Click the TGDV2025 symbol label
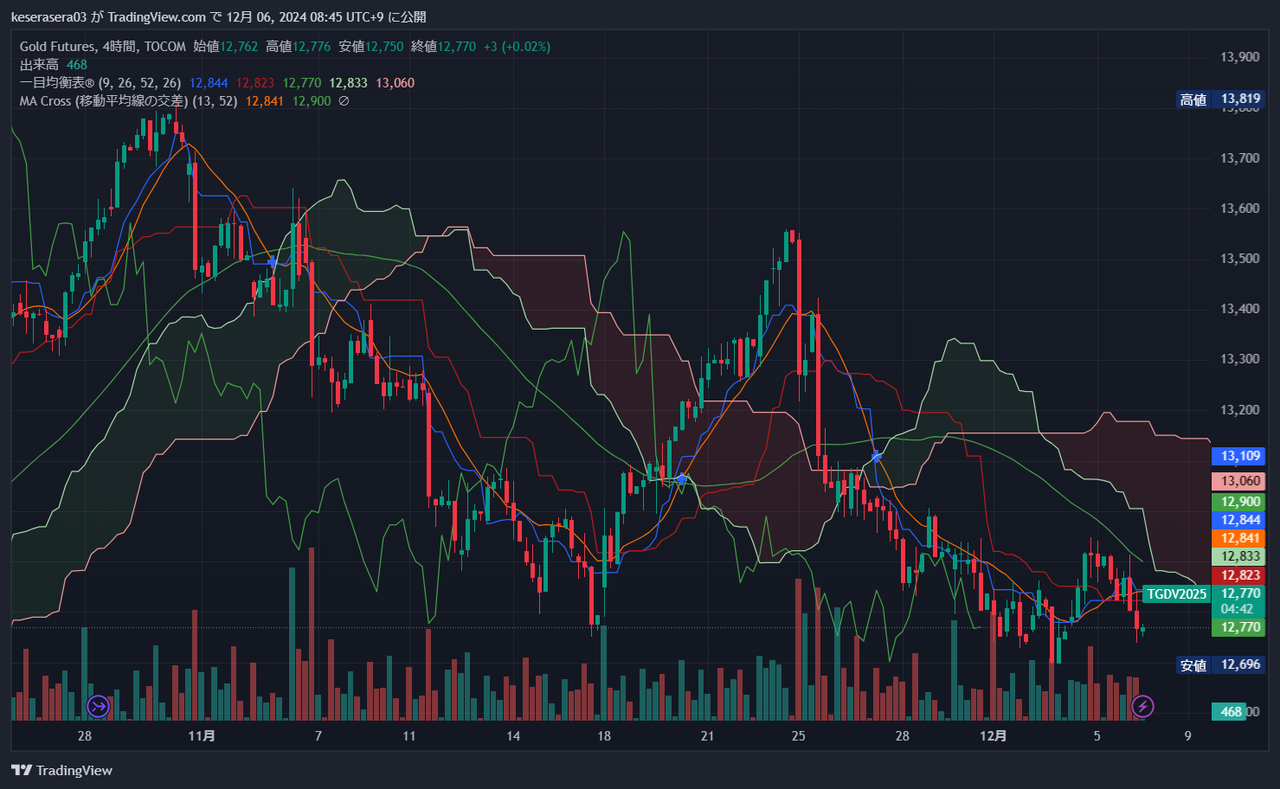 tap(1177, 594)
